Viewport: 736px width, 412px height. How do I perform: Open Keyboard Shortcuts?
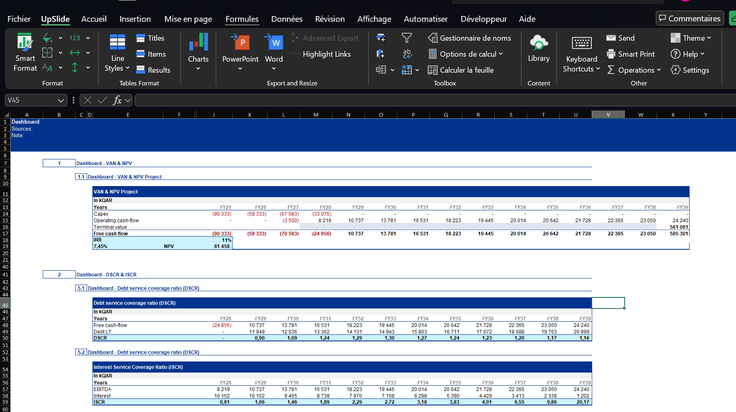click(x=582, y=54)
